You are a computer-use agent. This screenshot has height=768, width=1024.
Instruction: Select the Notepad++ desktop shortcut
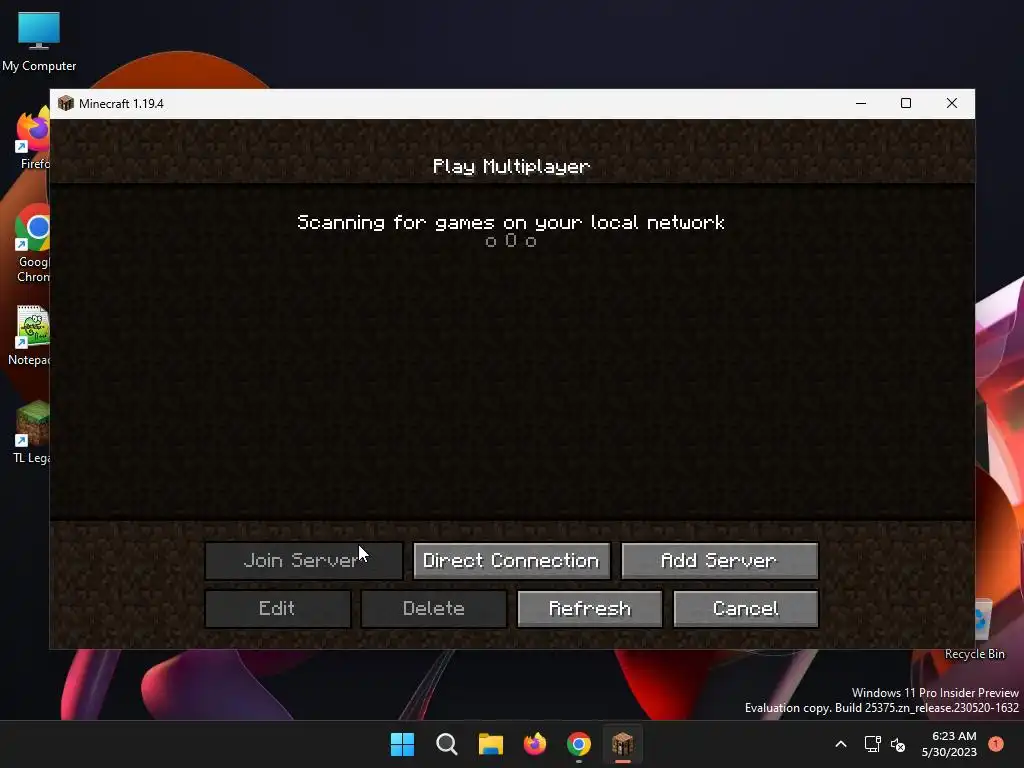pyautogui.click(x=31, y=335)
